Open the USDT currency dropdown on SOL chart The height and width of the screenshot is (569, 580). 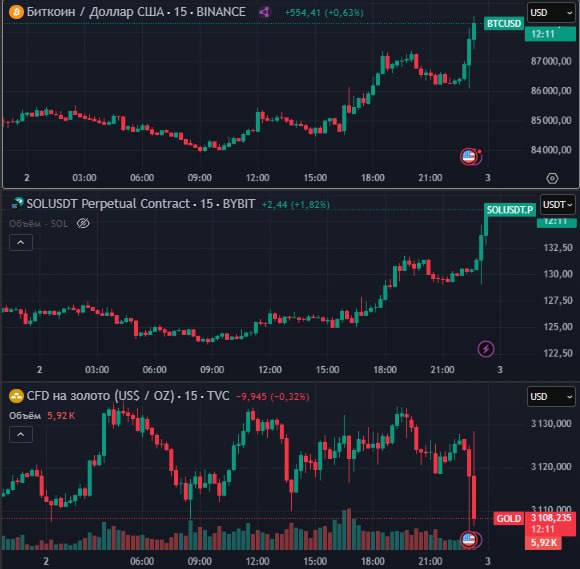558,204
